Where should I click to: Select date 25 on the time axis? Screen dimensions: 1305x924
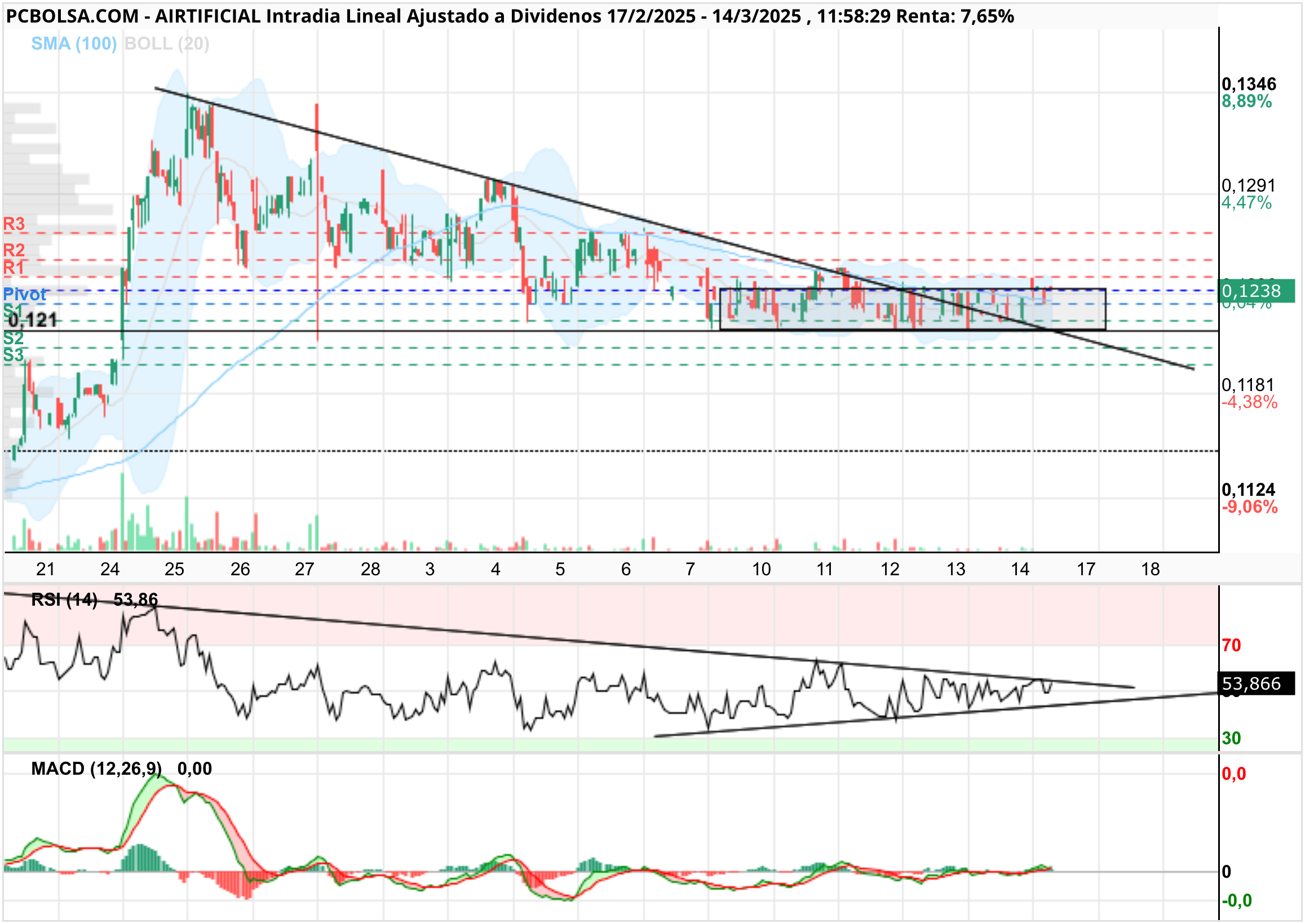[175, 570]
